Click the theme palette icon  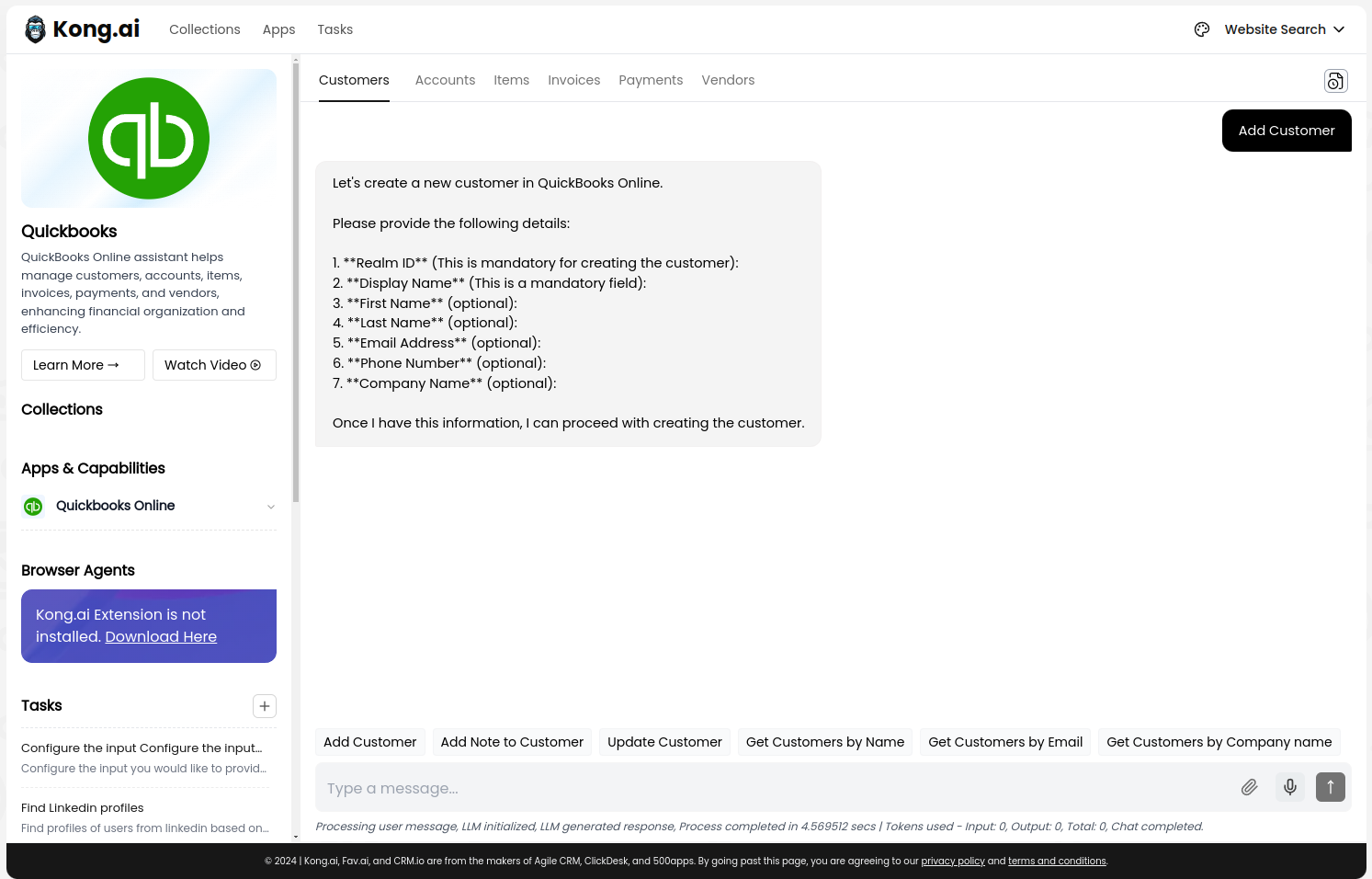point(1202,29)
